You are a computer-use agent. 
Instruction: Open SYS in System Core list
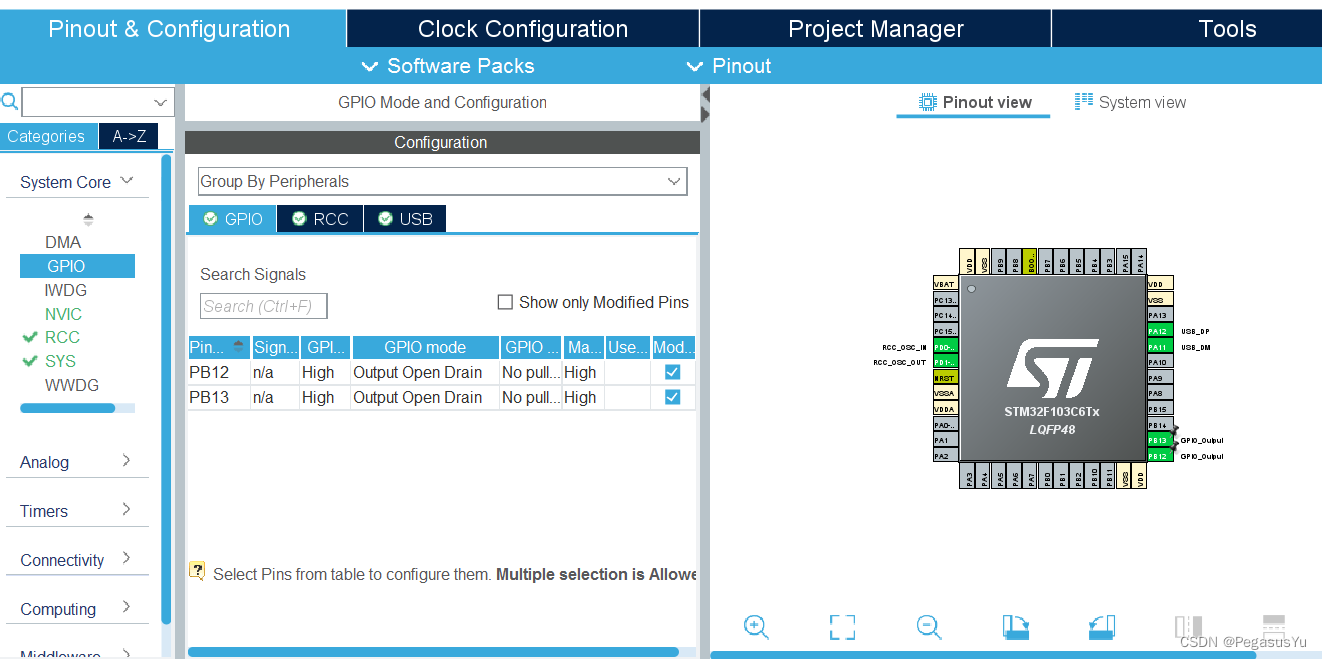coord(60,361)
